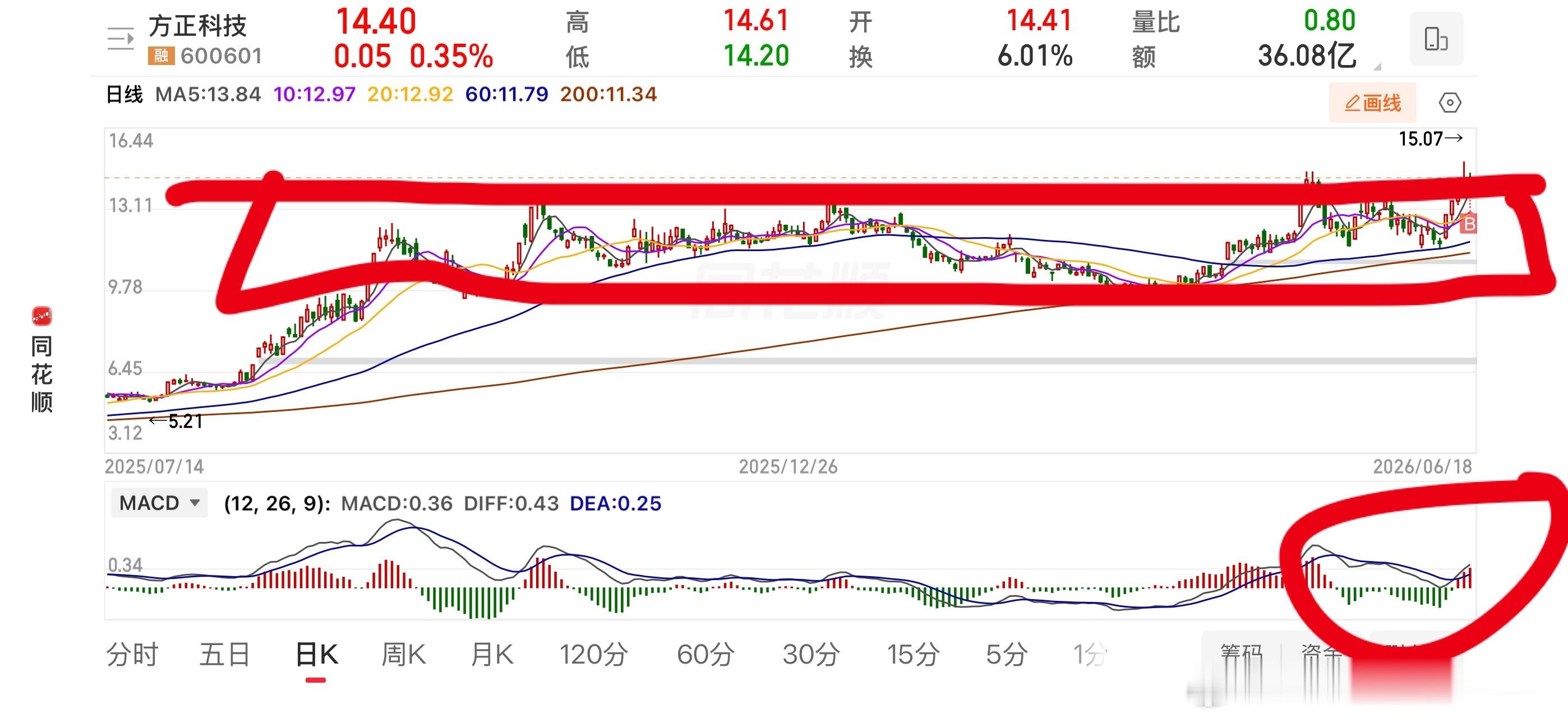1568x723 pixels.
Task: Tap the start date 2025/07/14
Action: 154,467
